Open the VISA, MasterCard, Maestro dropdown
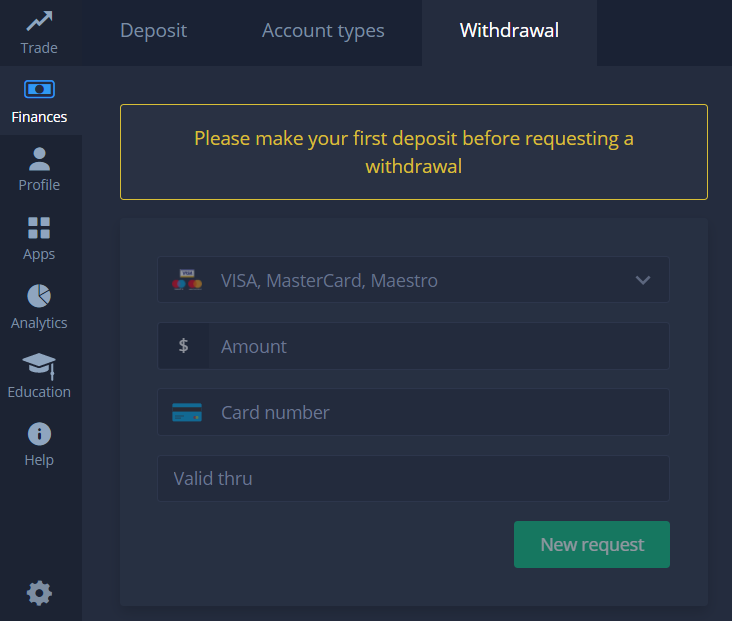The height and width of the screenshot is (621, 732). coord(414,280)
